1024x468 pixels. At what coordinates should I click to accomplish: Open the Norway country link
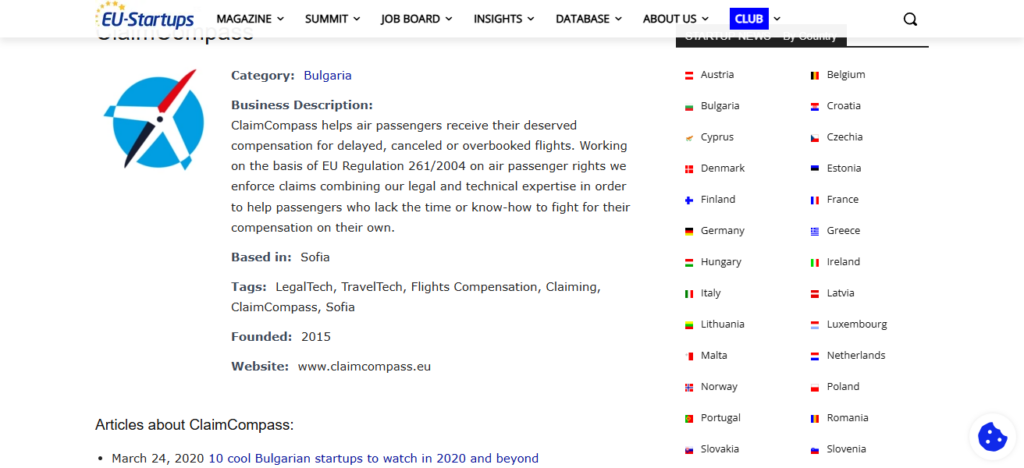(x=719, y=386)
